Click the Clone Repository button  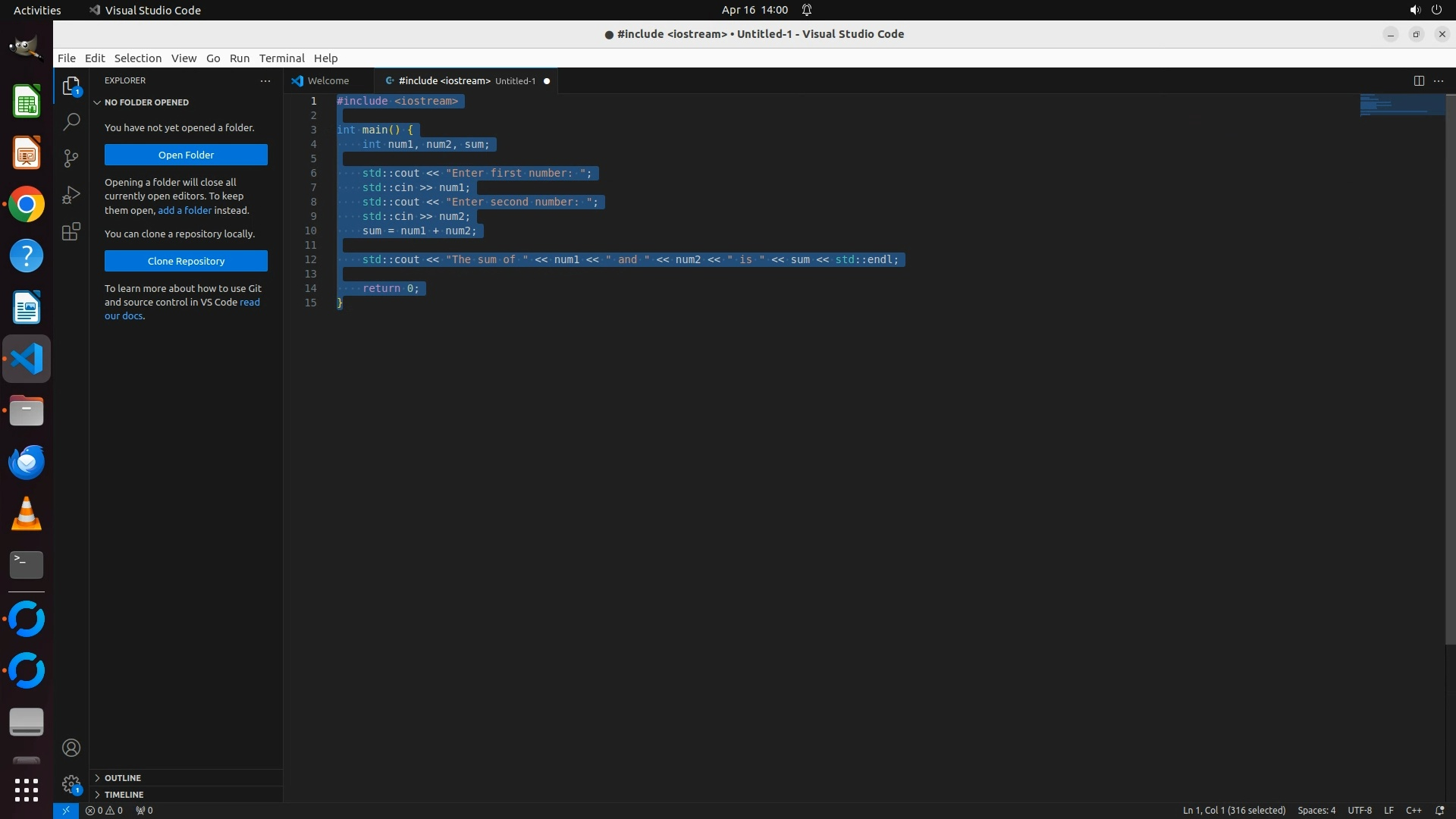[186, 261]
